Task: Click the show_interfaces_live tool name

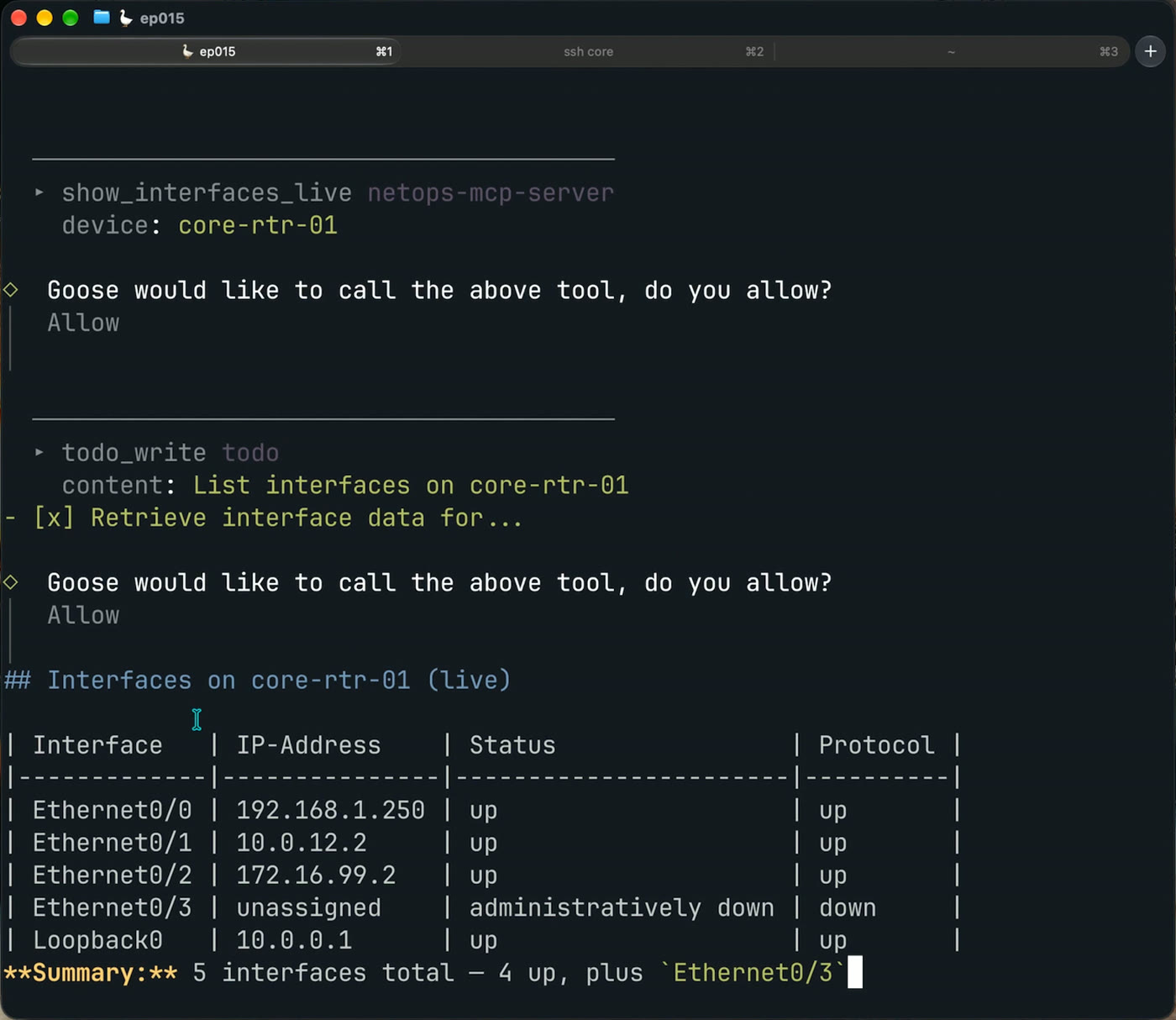Action: click(207, 192)
